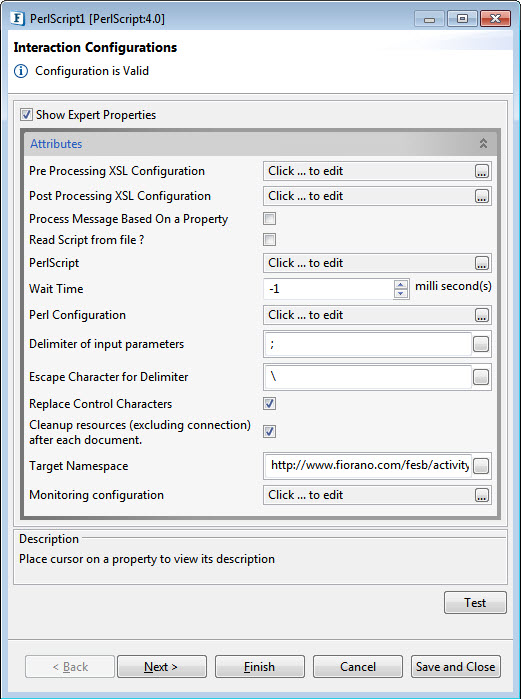The width and height of the screenshot is (521, 699).
Task: Open the Perl Configuration ellipsis editor
Action: point(481,315)
